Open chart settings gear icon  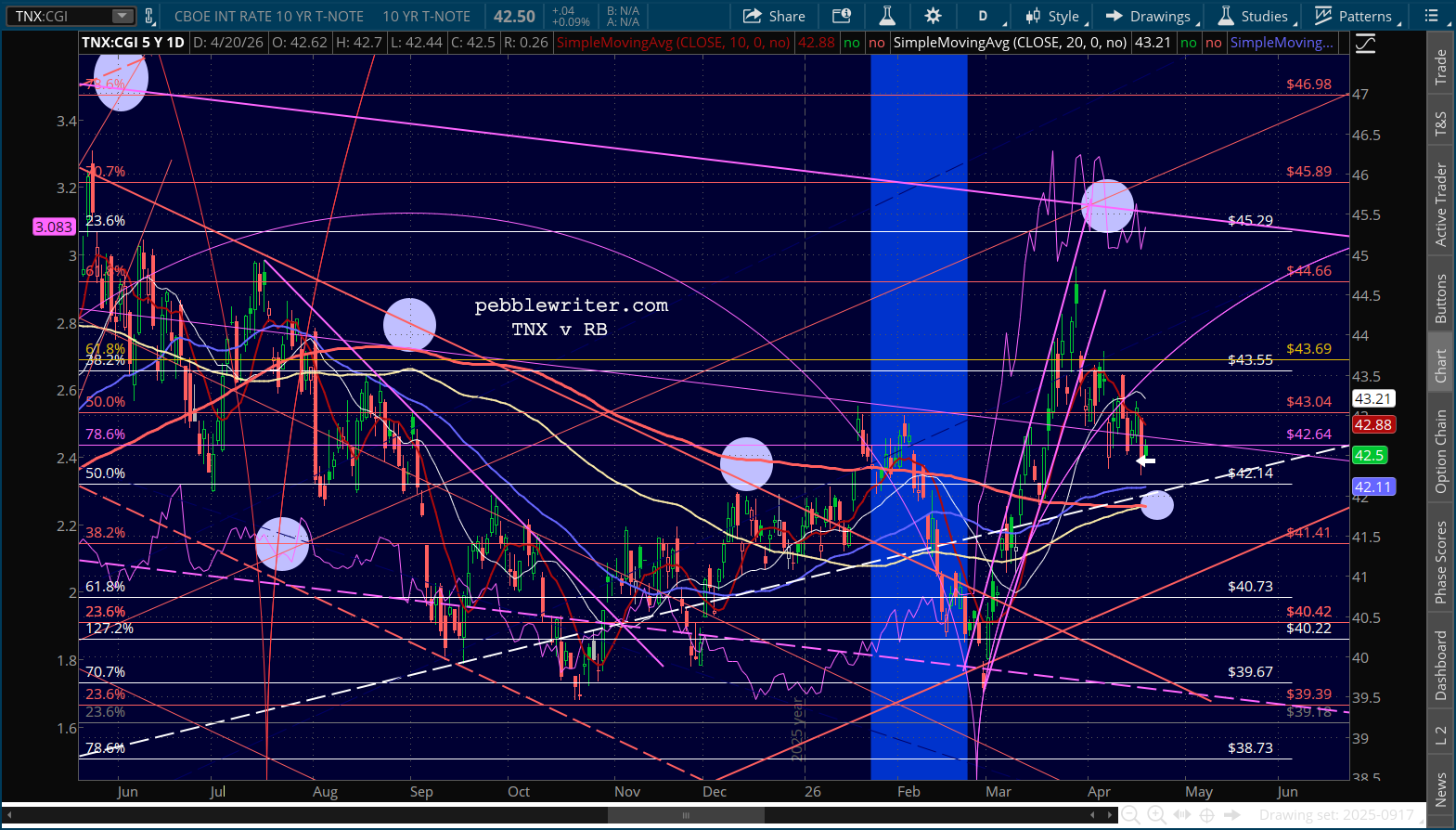933,16
